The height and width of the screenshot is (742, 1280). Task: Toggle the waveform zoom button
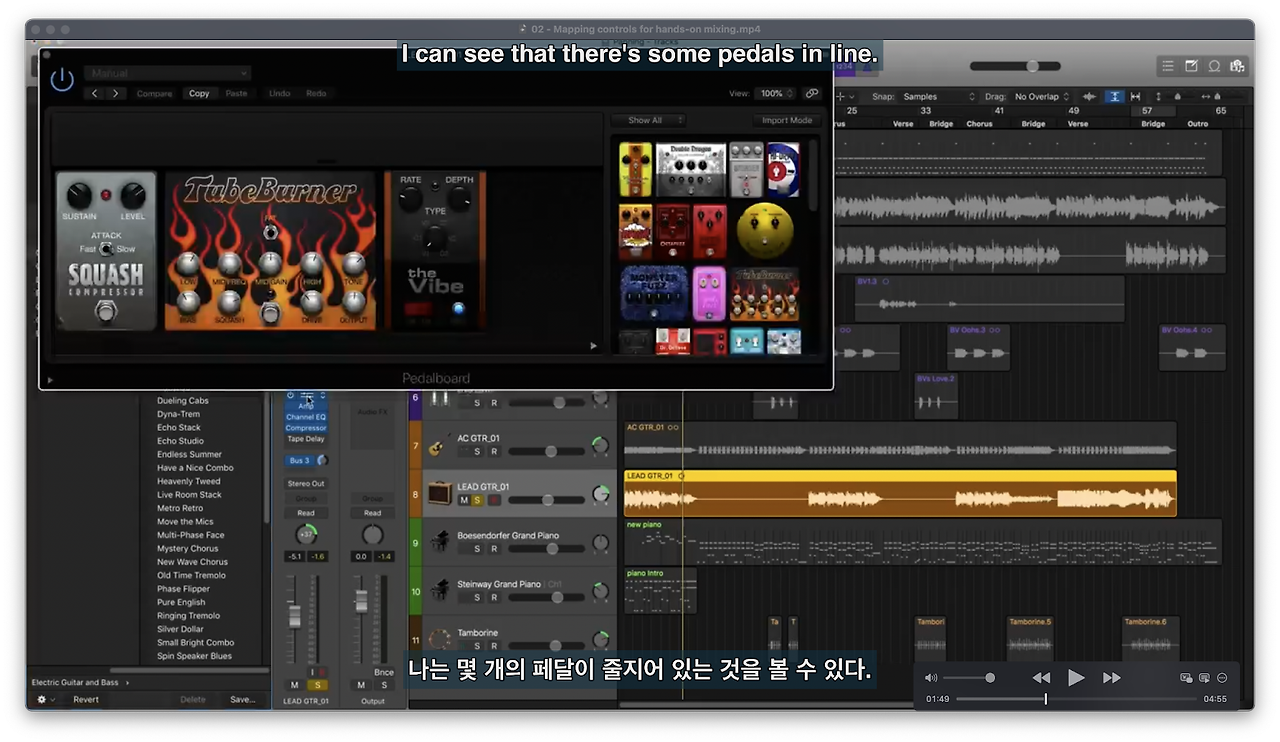point(1091,97)
